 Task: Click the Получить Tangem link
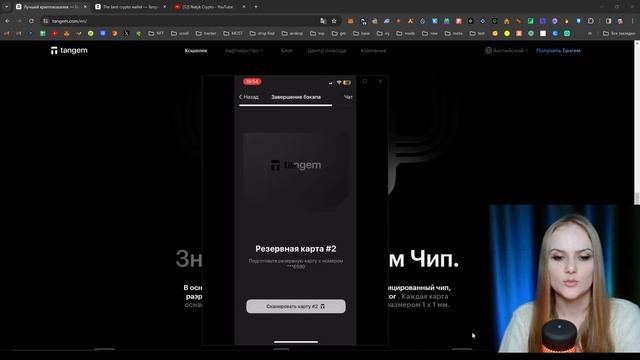pos(558,51)
